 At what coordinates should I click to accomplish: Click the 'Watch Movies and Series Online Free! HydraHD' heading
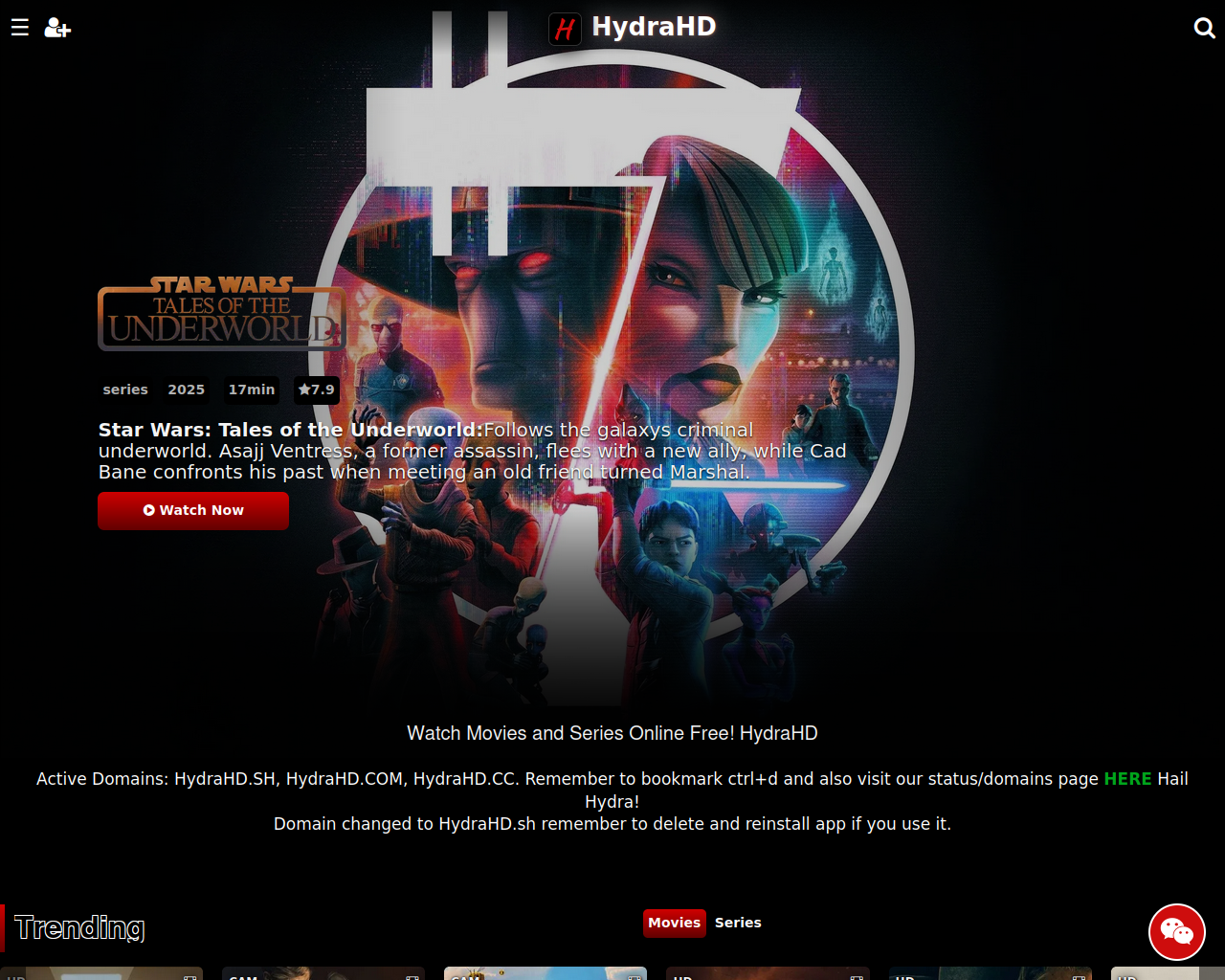[612, 733]
